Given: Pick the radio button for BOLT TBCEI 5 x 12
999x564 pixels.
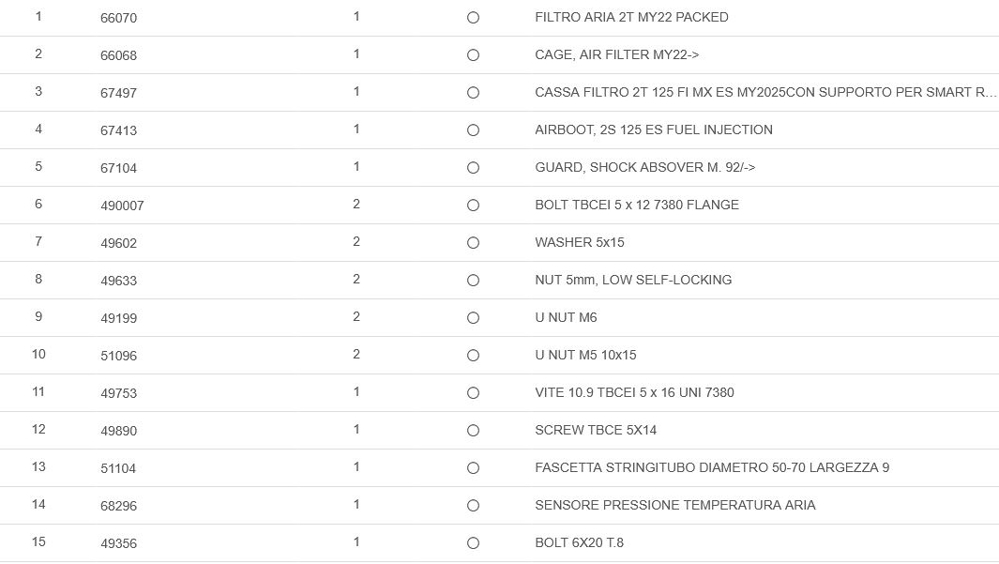Looking at the screenshot, I should coord(473,205).
